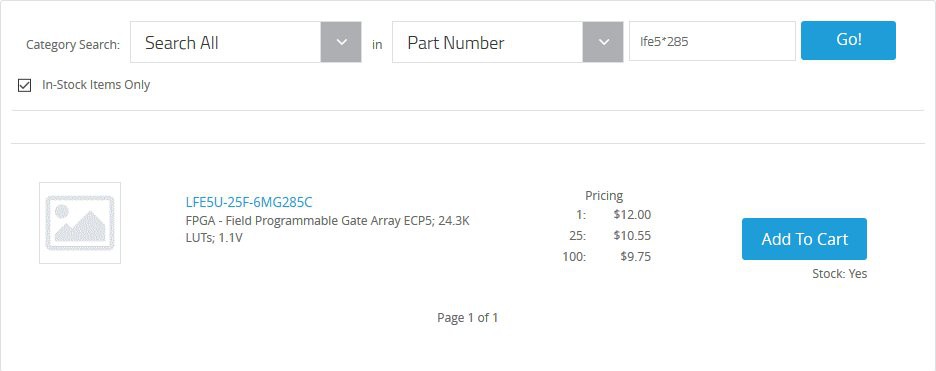Open the Search All category combo box
This screenshot has height=371, width=936.
245,42
